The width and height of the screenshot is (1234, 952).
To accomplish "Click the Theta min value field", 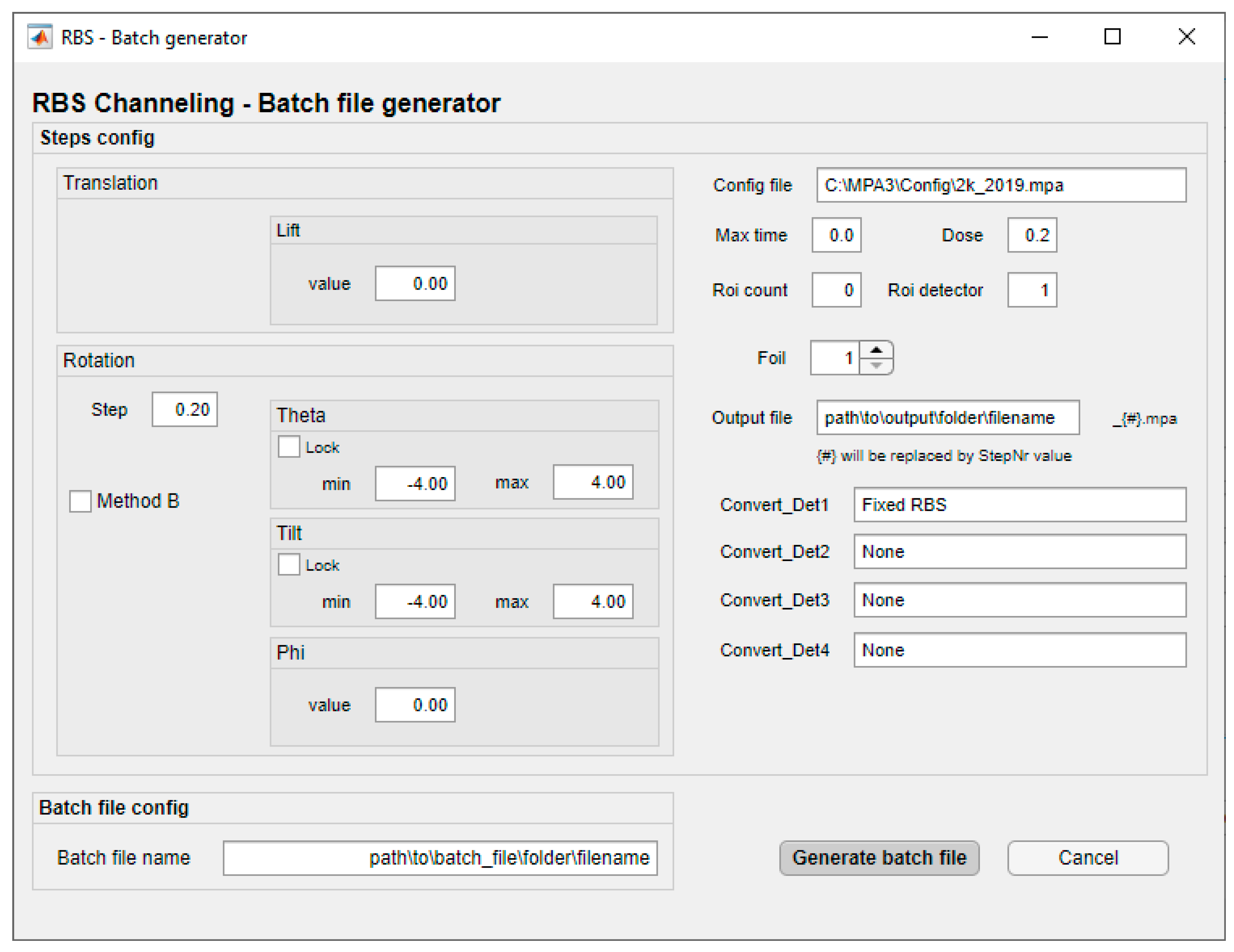I will click(415, 483).
